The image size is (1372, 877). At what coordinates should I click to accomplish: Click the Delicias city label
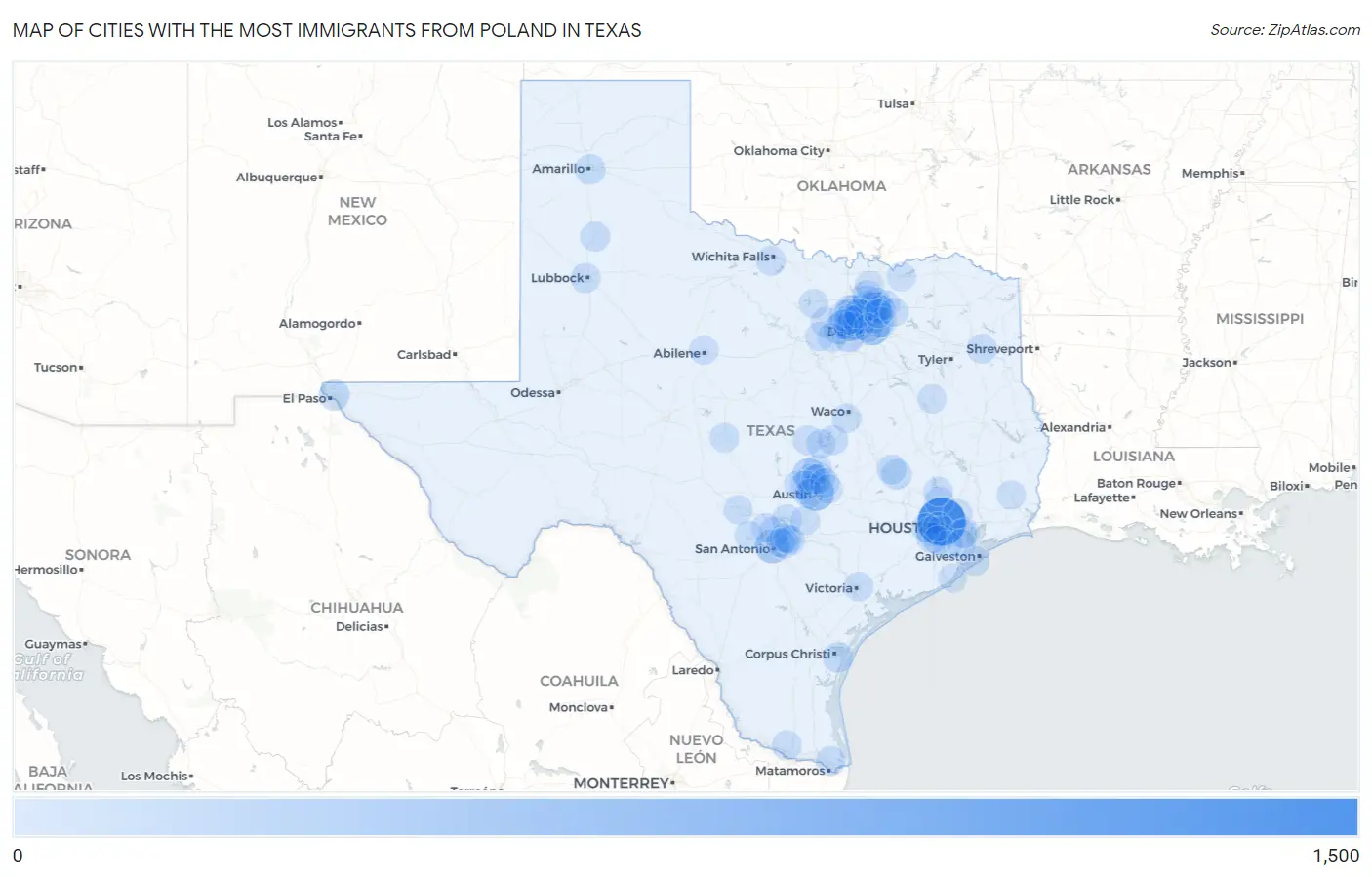(x=360, y=626)
